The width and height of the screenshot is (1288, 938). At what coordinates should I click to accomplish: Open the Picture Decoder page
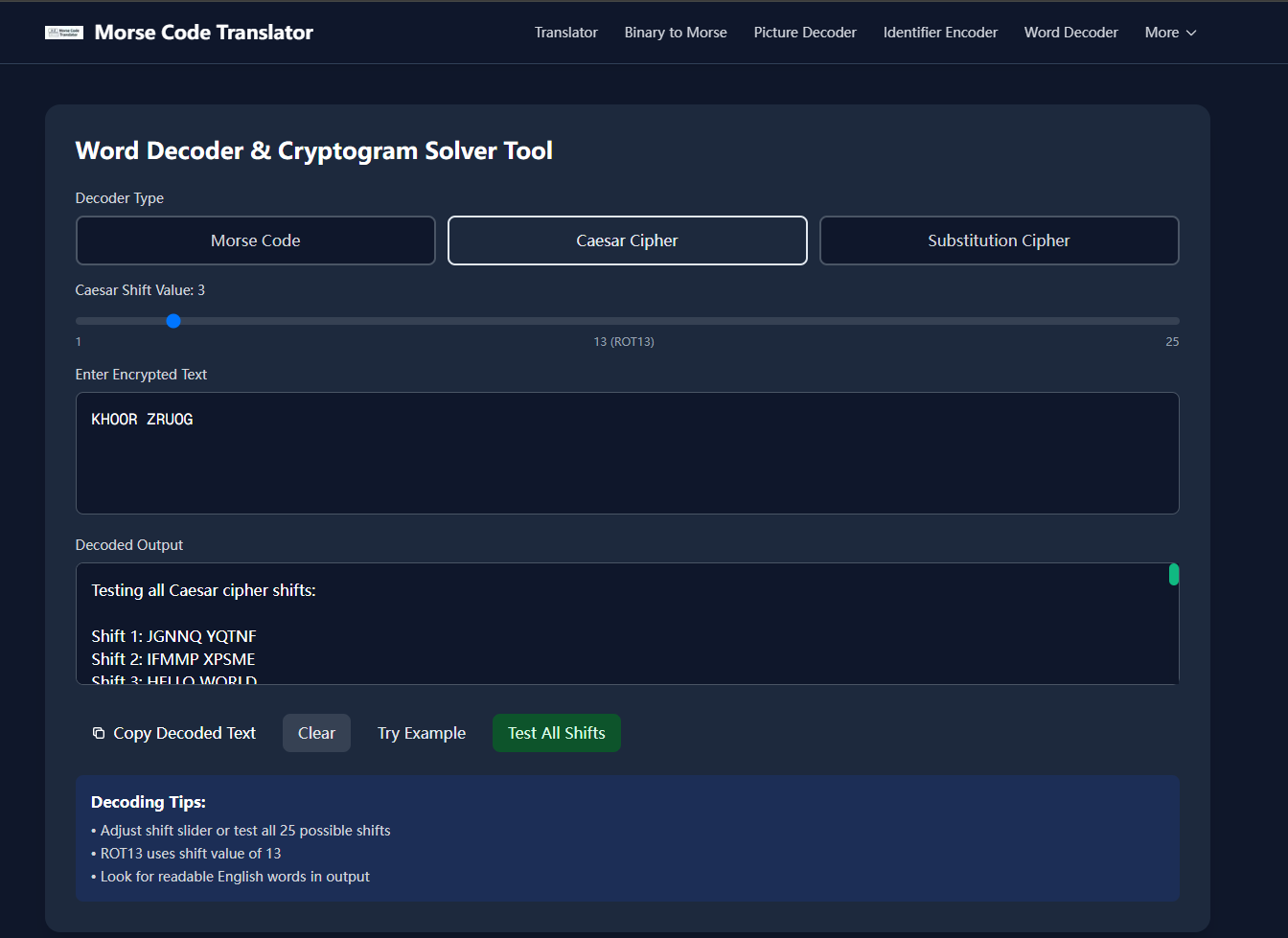[805, 32]
